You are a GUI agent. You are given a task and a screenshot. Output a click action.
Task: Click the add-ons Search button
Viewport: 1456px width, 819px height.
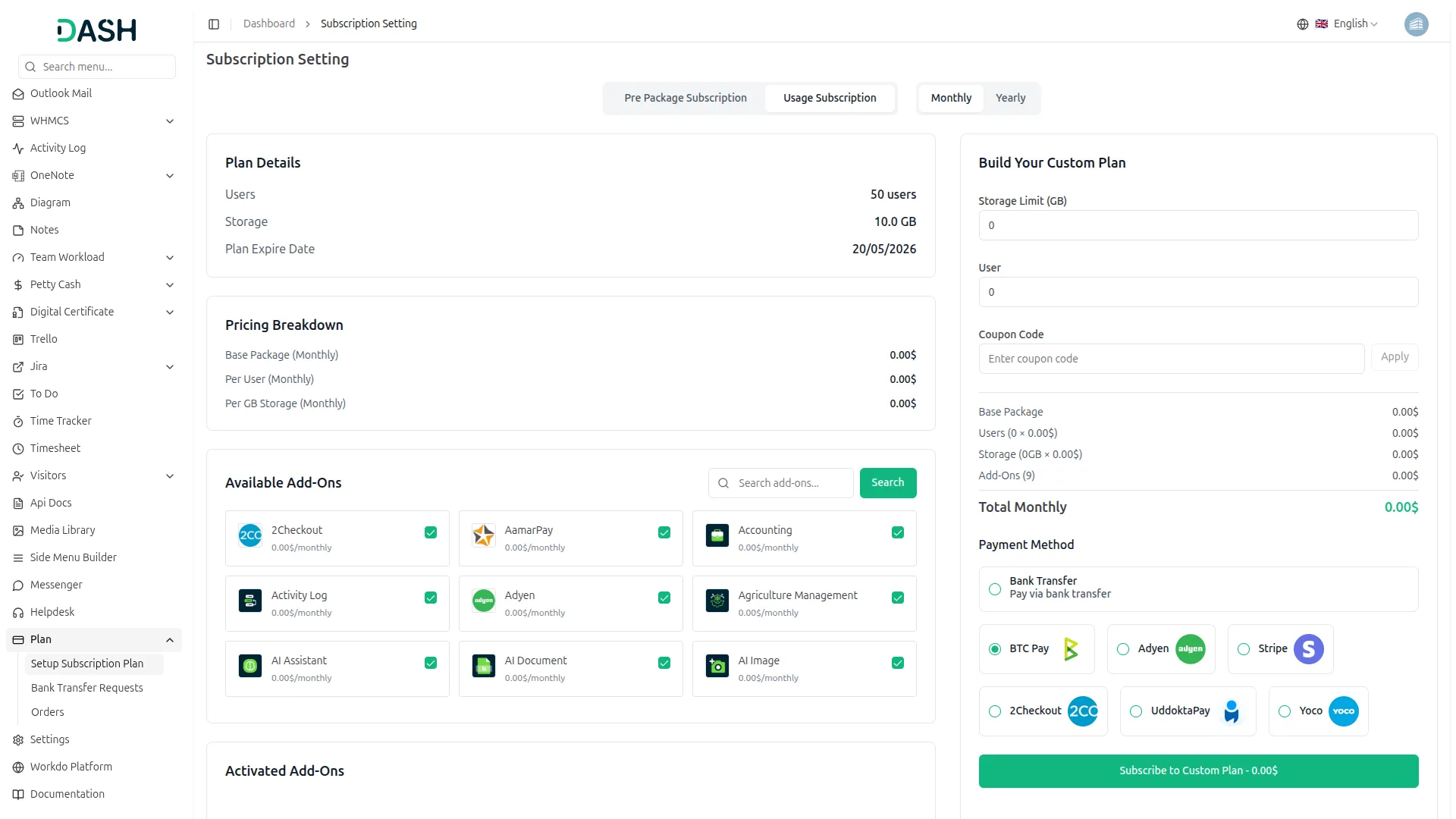point(888,483)
